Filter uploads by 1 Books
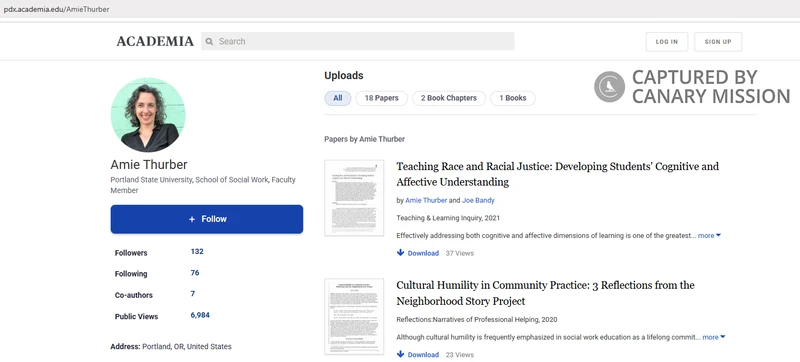The image size is (800, 362). (513, 98)
